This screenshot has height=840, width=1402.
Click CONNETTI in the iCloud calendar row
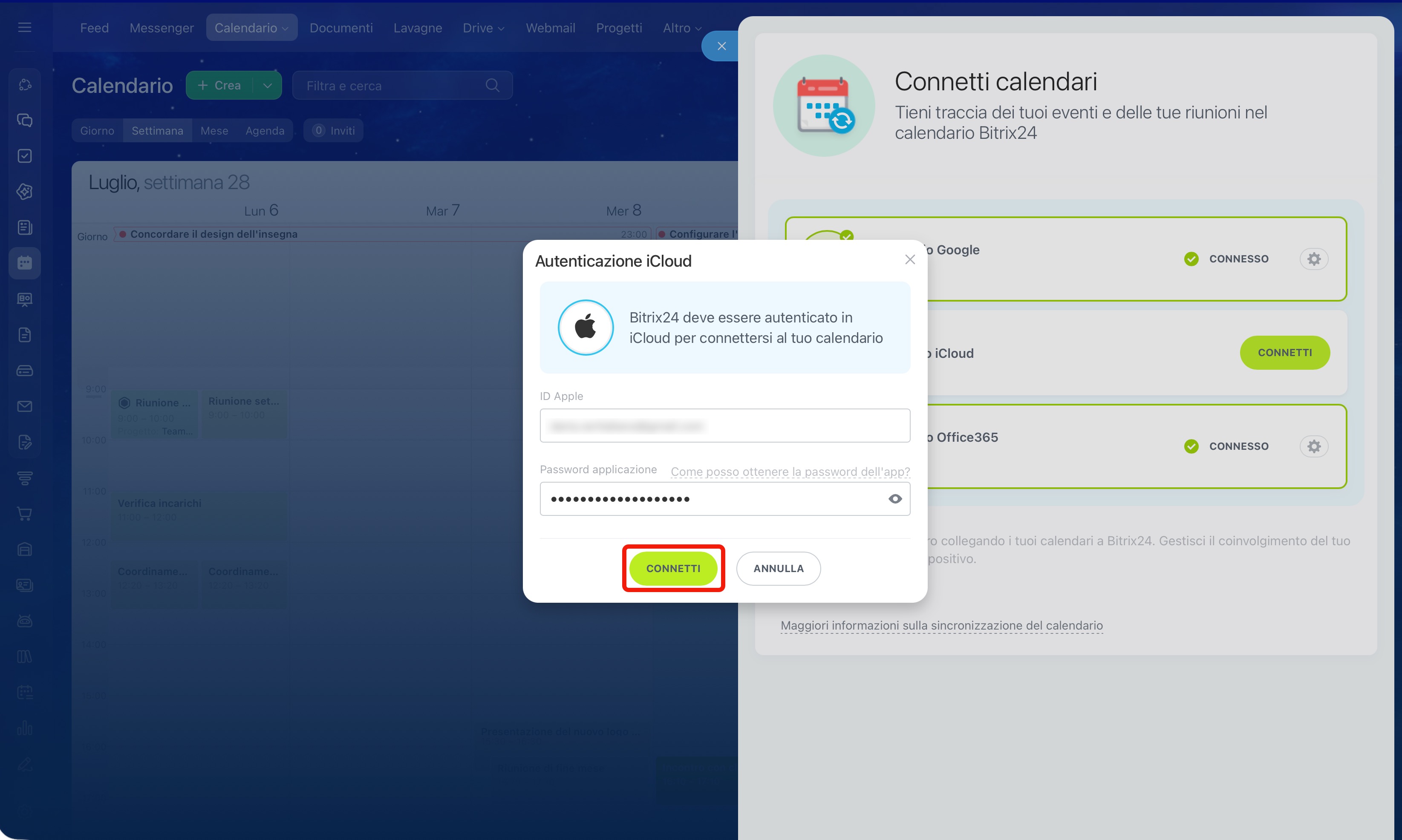point(1285,353)
